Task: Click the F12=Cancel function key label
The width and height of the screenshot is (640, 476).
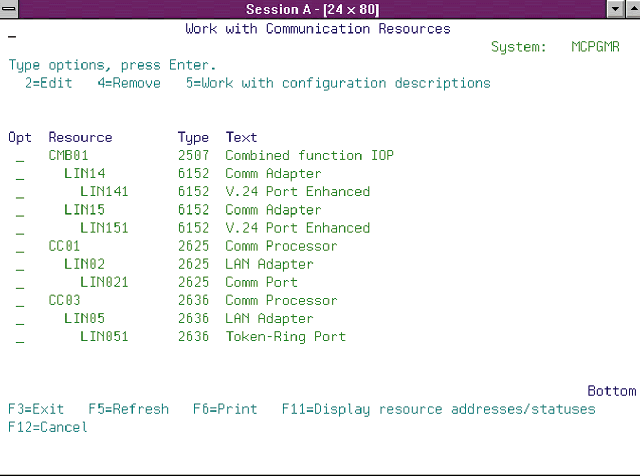Action: (x=48, y=427)
